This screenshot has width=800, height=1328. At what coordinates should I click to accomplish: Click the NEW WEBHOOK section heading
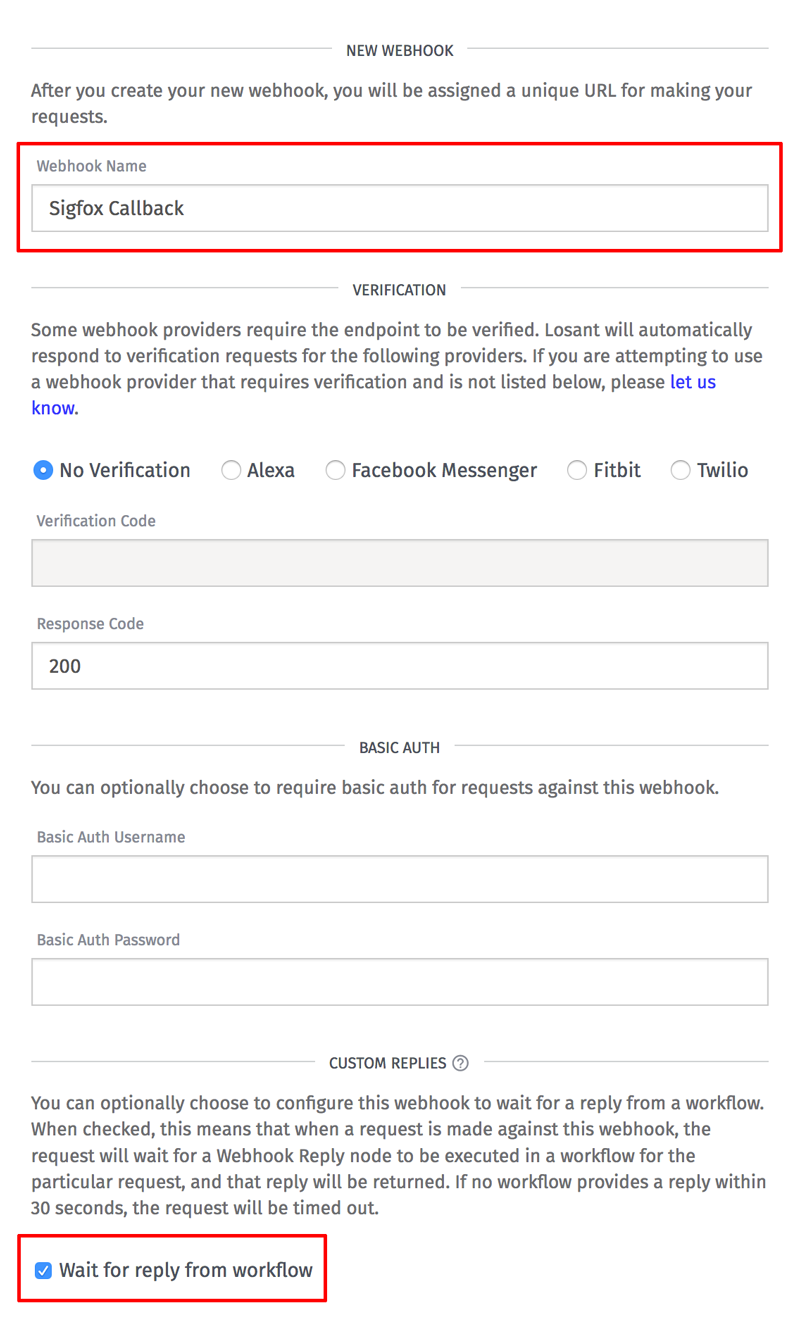(x=400, y=50)
